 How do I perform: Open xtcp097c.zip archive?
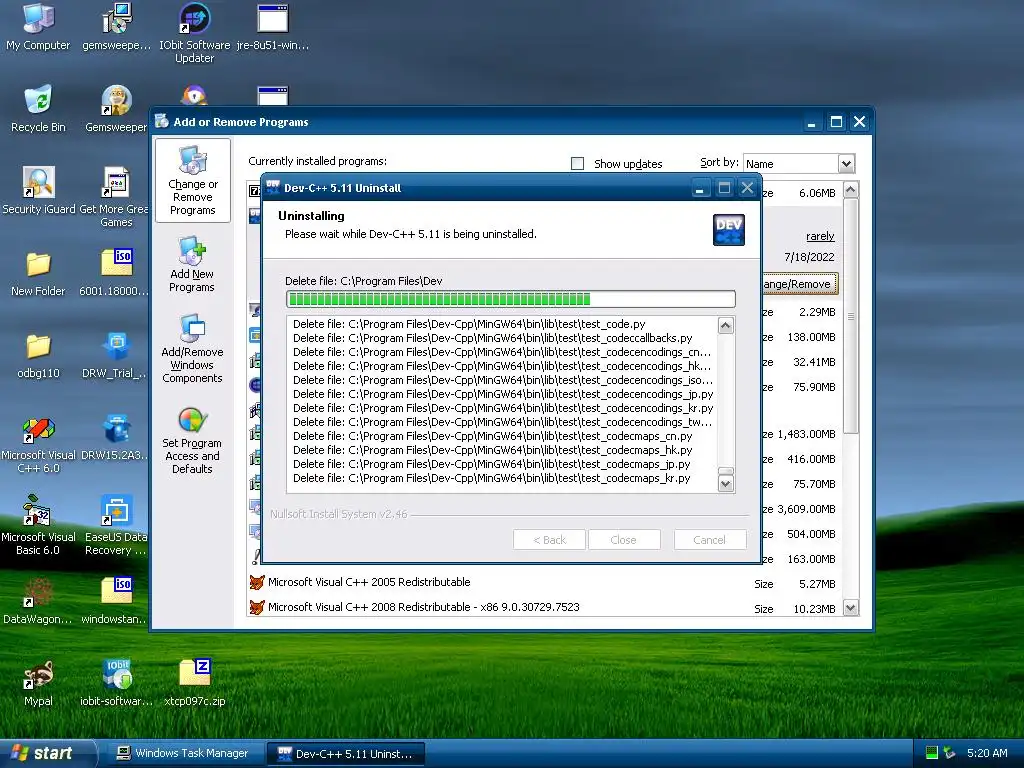point(195,683)
